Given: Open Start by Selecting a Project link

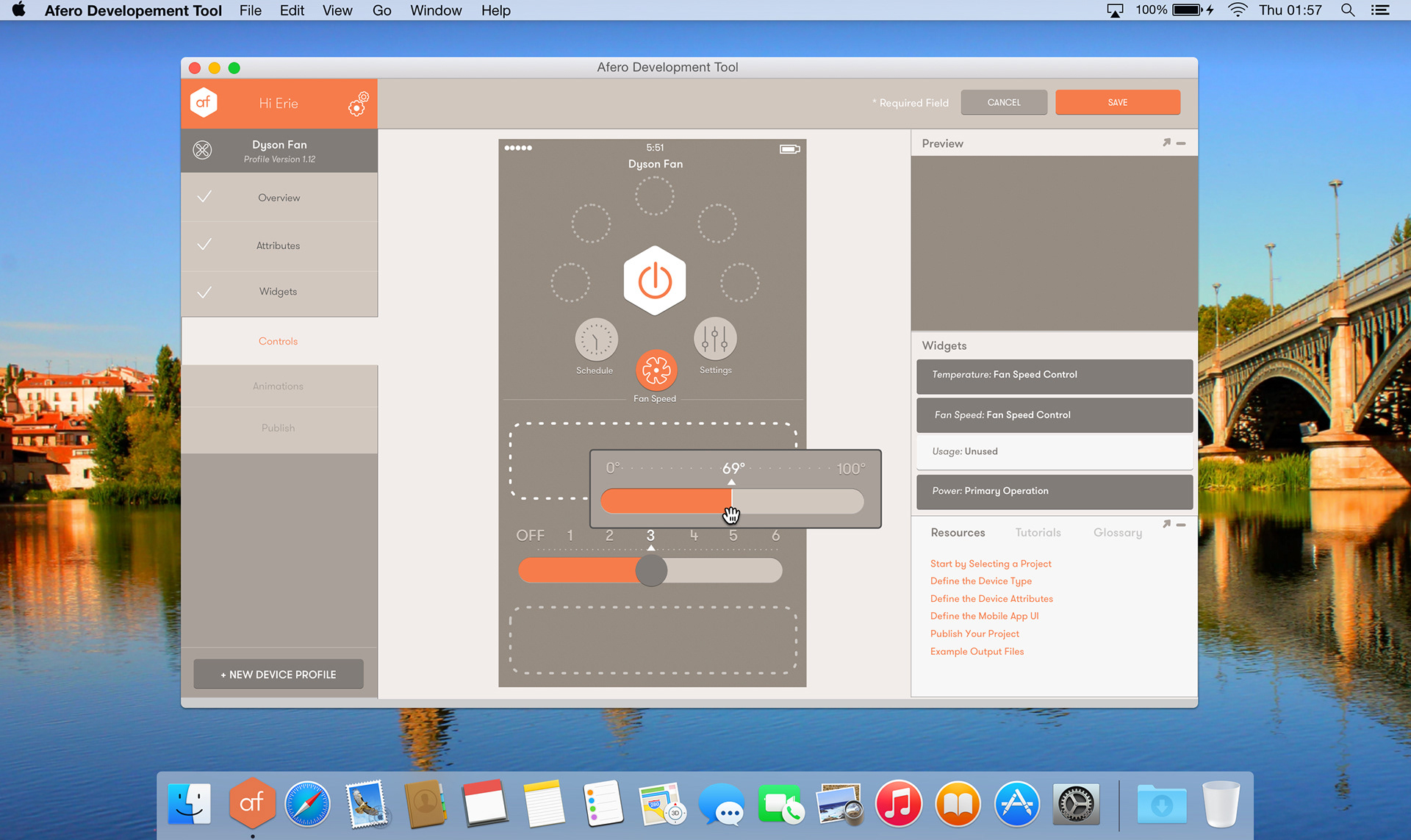Looking at the screenshot, I should tap(991, 564).
